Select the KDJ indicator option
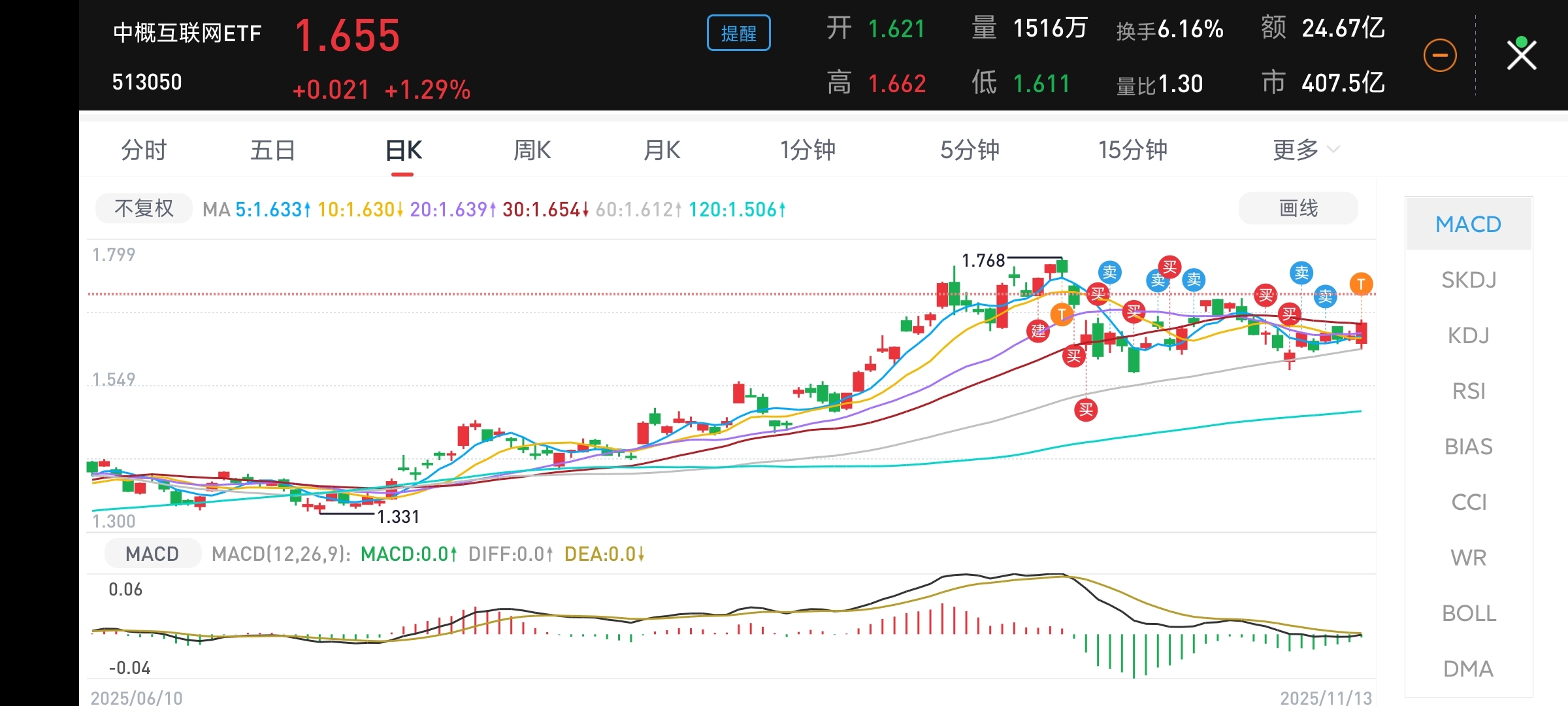 click(x=1469, y=335)
